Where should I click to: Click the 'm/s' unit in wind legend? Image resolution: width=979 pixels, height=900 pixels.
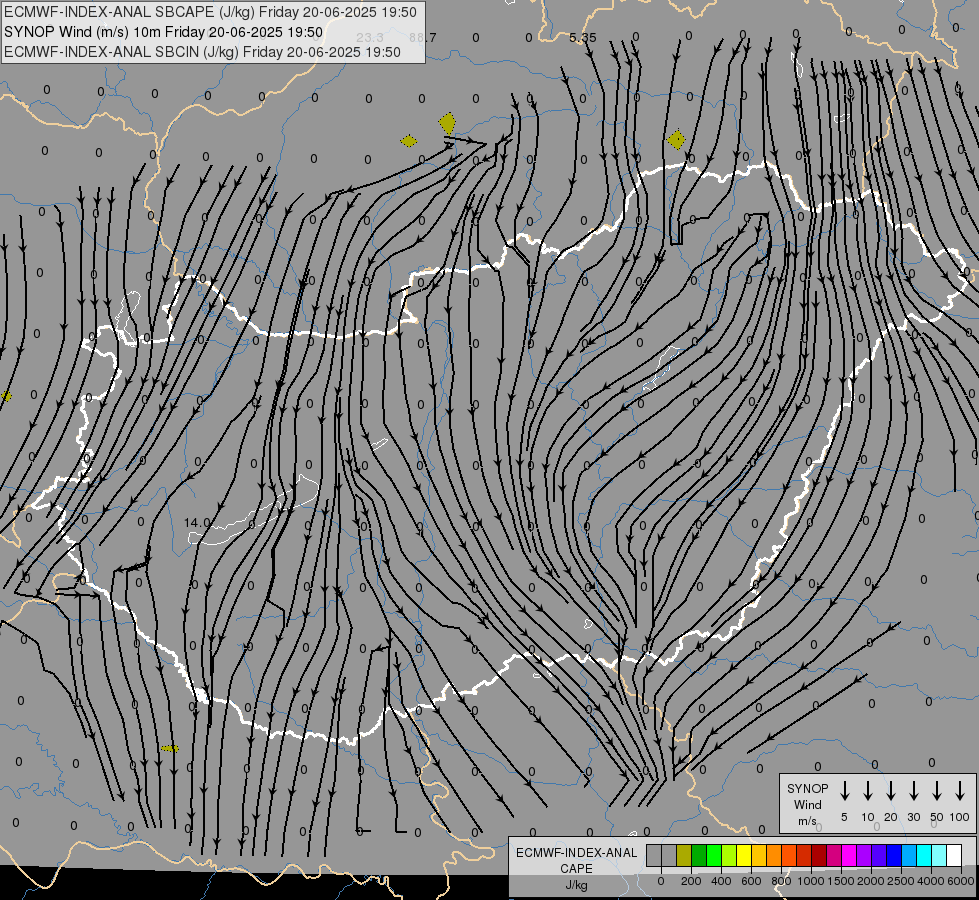(807, 821)
